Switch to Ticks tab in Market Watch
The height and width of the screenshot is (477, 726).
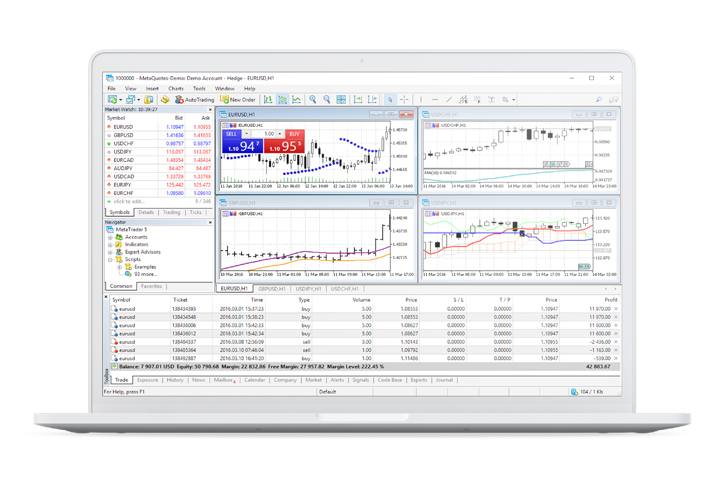[195, 212]
